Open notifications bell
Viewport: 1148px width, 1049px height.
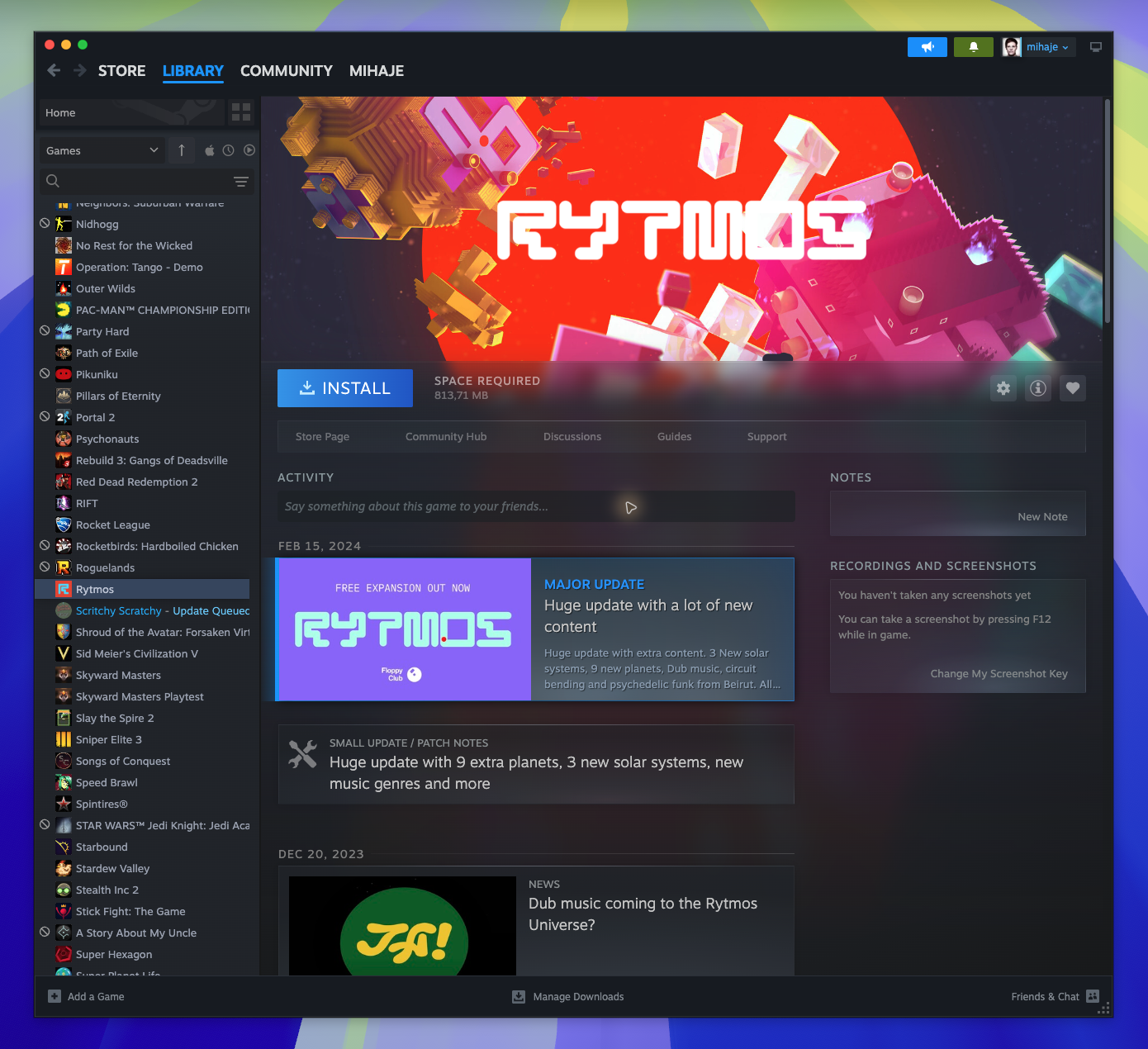974,47
